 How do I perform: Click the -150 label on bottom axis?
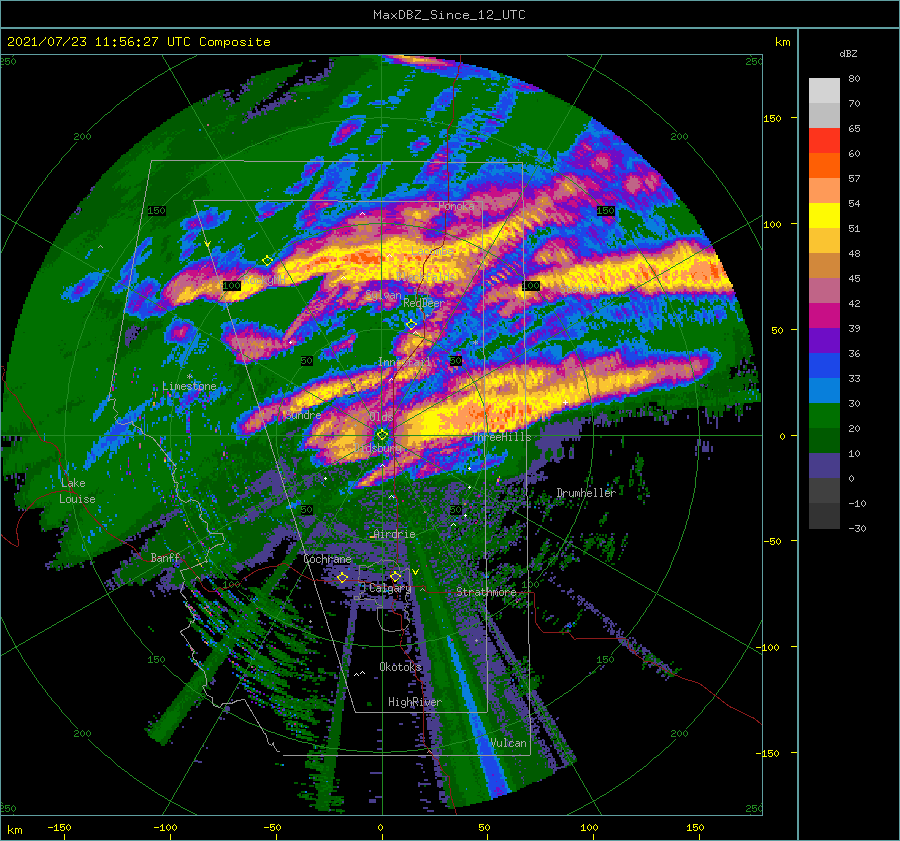coord(59,828)
